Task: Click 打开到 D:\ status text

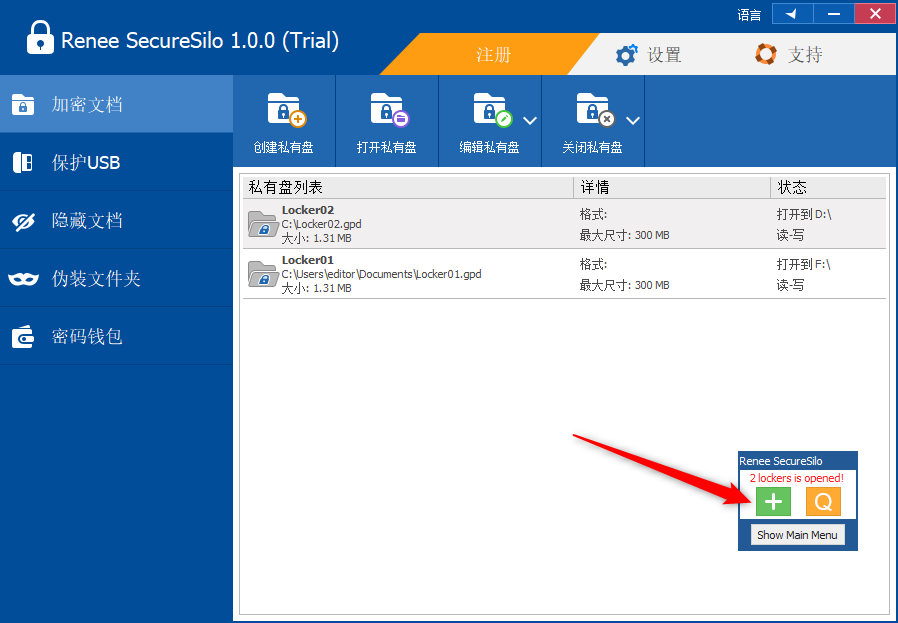Action: tap(804, 214)
